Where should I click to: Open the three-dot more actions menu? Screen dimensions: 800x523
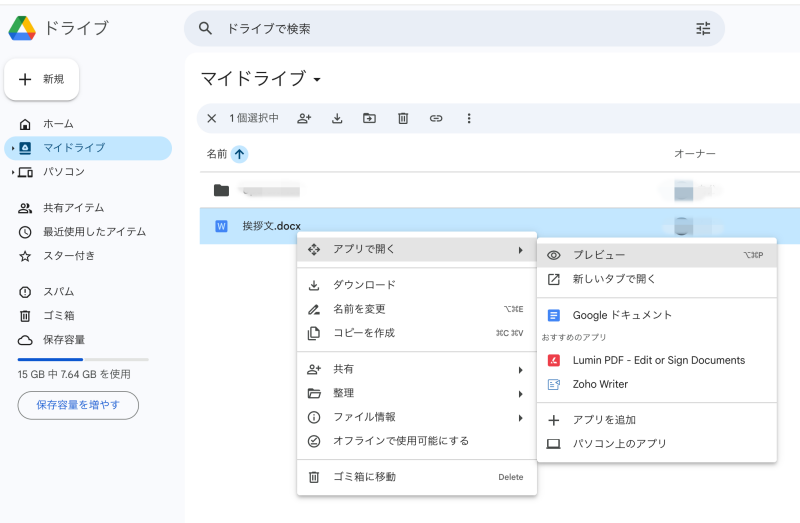click(x=469, y=118)
